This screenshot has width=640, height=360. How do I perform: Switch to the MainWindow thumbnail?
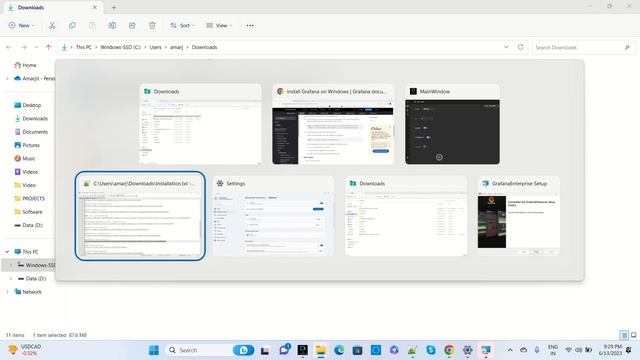click(x=452, y=124)
